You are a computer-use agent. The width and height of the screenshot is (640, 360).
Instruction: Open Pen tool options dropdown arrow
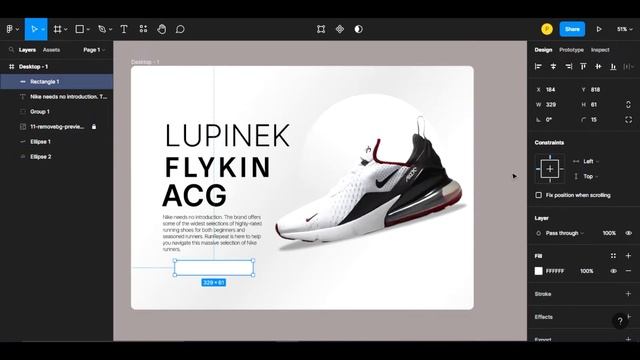[110, 29]
